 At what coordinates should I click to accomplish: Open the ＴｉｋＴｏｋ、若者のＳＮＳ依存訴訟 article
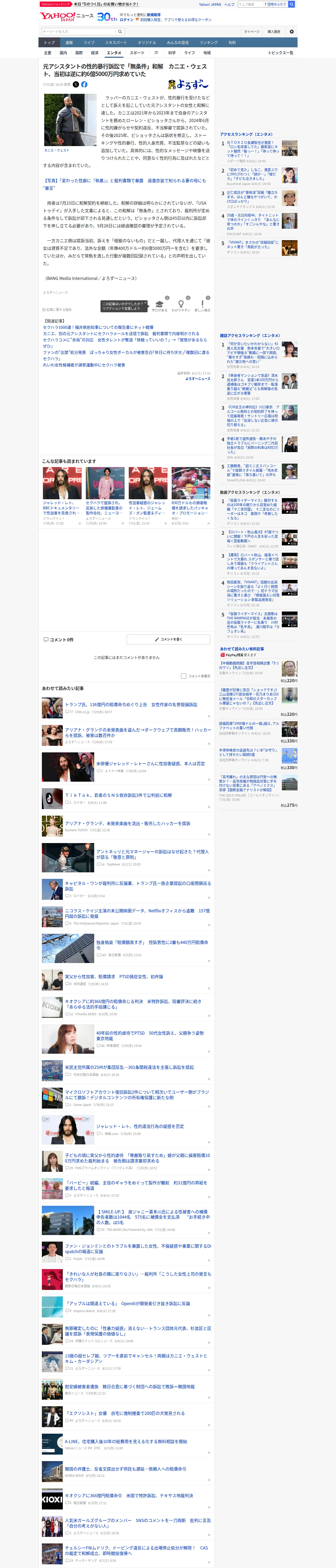click(x=118, y=795)
